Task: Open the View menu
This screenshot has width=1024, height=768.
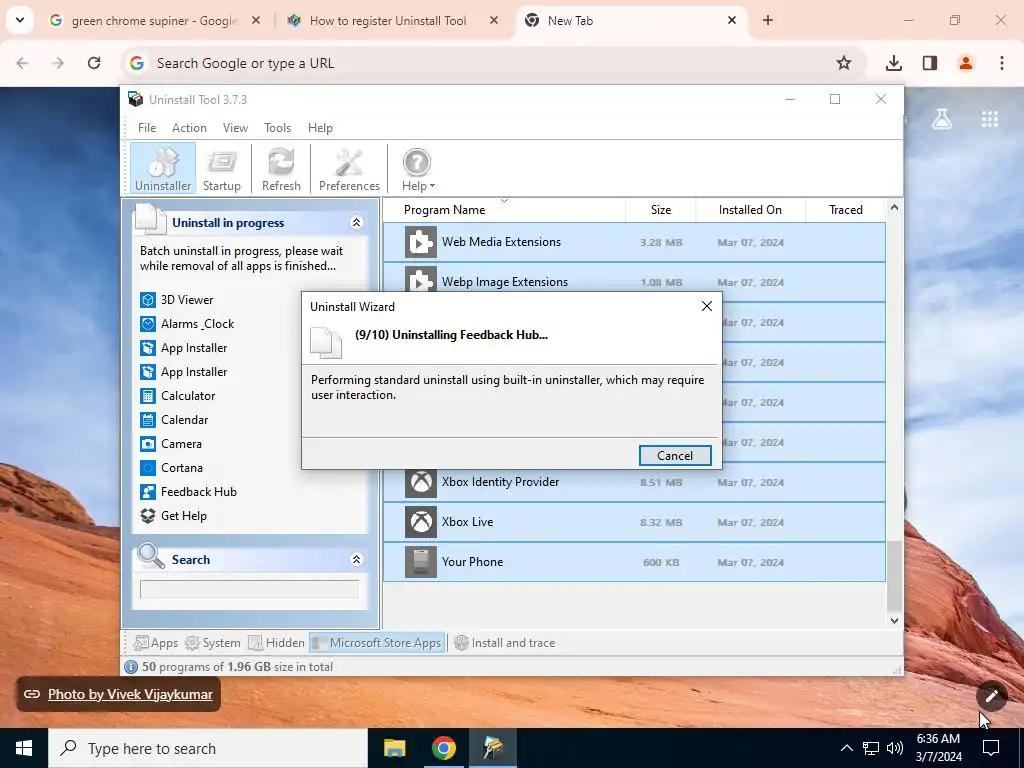Action: 235,128
